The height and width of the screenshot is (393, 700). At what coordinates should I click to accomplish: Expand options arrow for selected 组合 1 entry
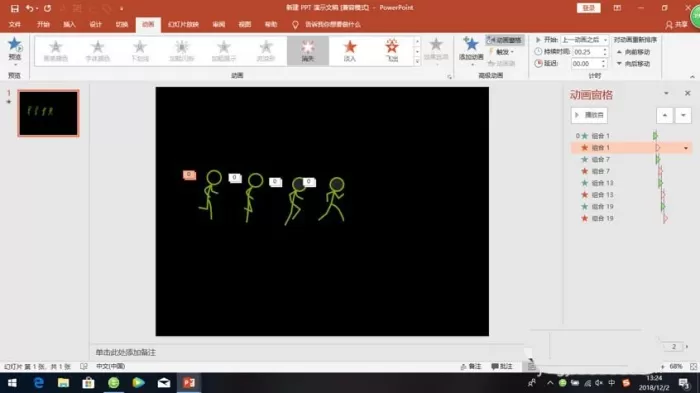coord(686,148)
